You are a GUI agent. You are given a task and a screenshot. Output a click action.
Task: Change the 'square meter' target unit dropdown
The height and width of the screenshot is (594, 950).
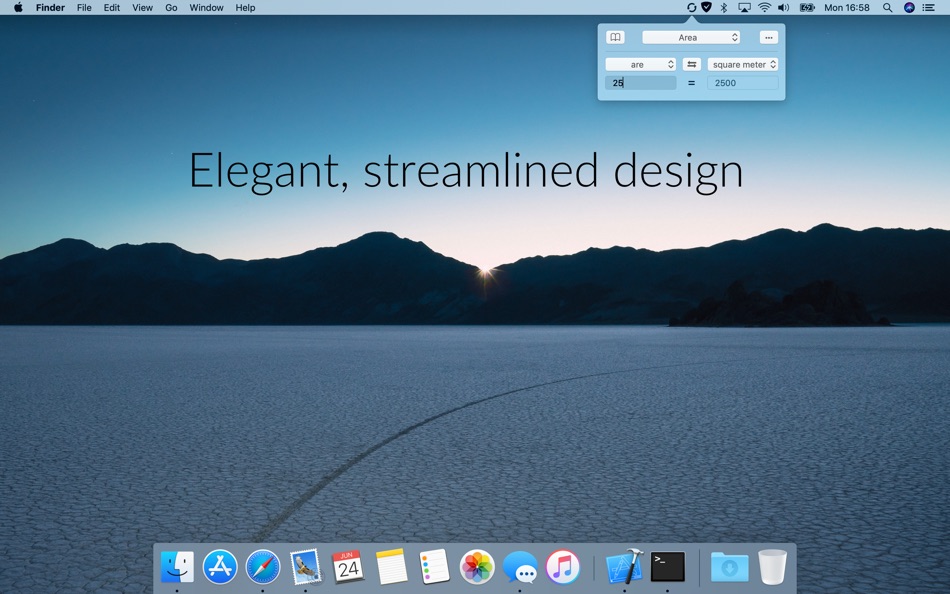[x=743, y=64]
